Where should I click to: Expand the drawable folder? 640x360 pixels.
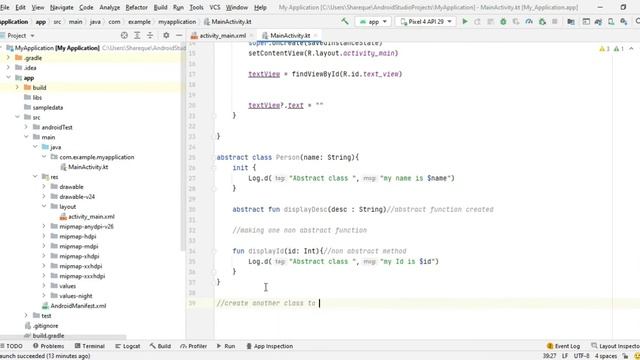click(44, 187)
